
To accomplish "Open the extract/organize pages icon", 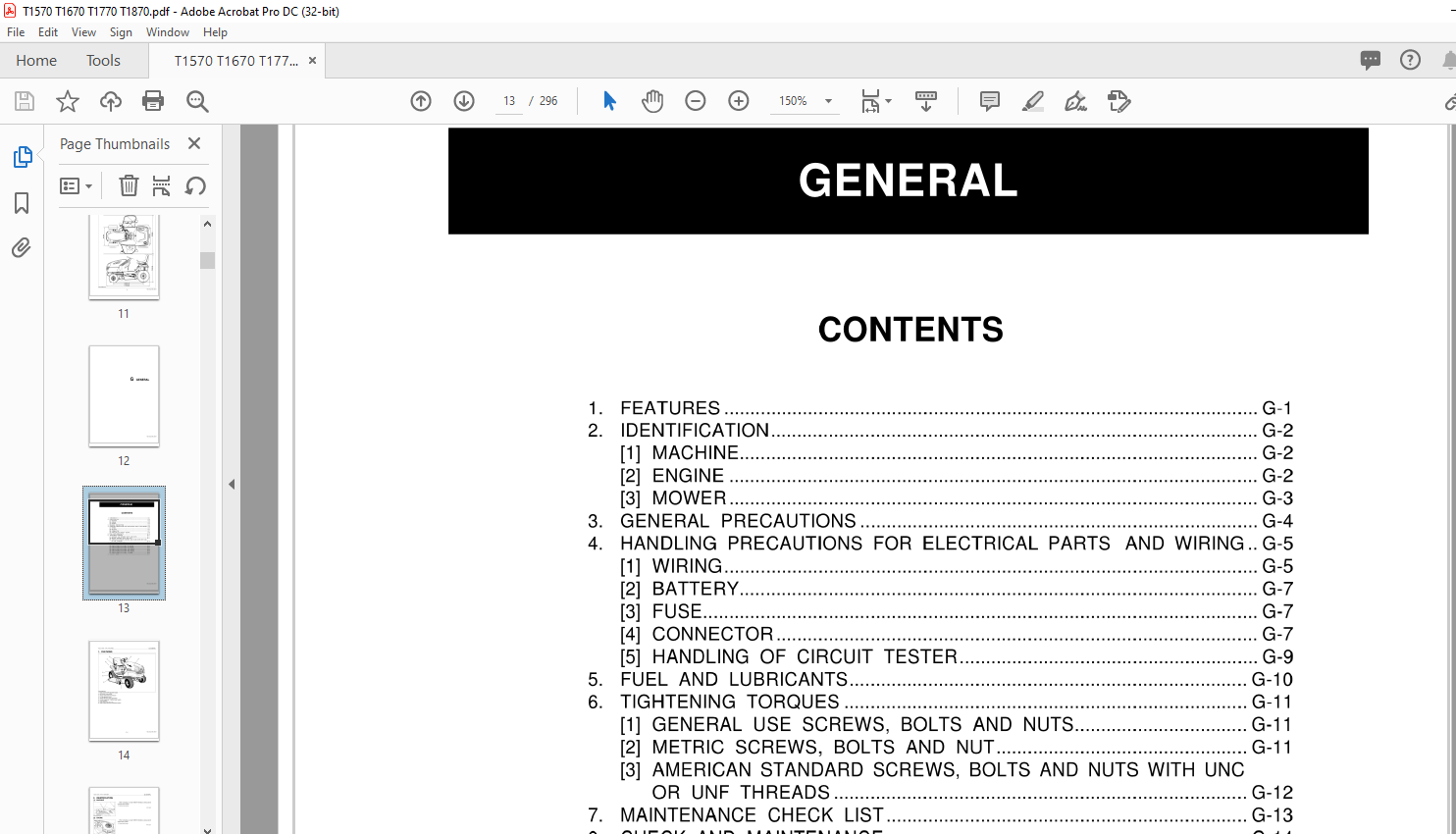I will 162,185.
